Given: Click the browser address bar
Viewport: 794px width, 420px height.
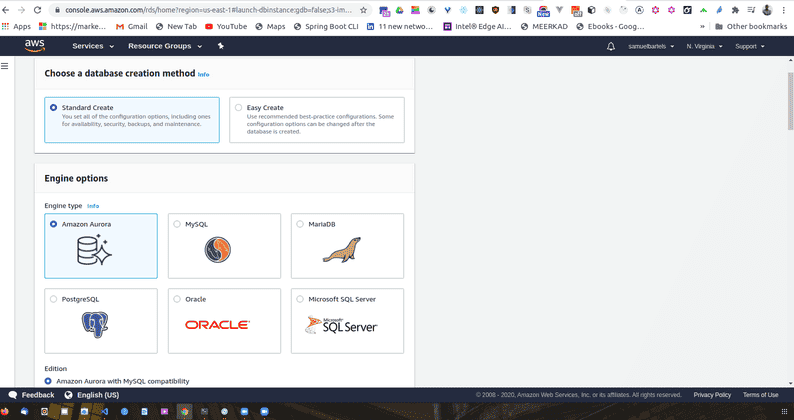Looking at the screenshot, I should tap(208, 10).
